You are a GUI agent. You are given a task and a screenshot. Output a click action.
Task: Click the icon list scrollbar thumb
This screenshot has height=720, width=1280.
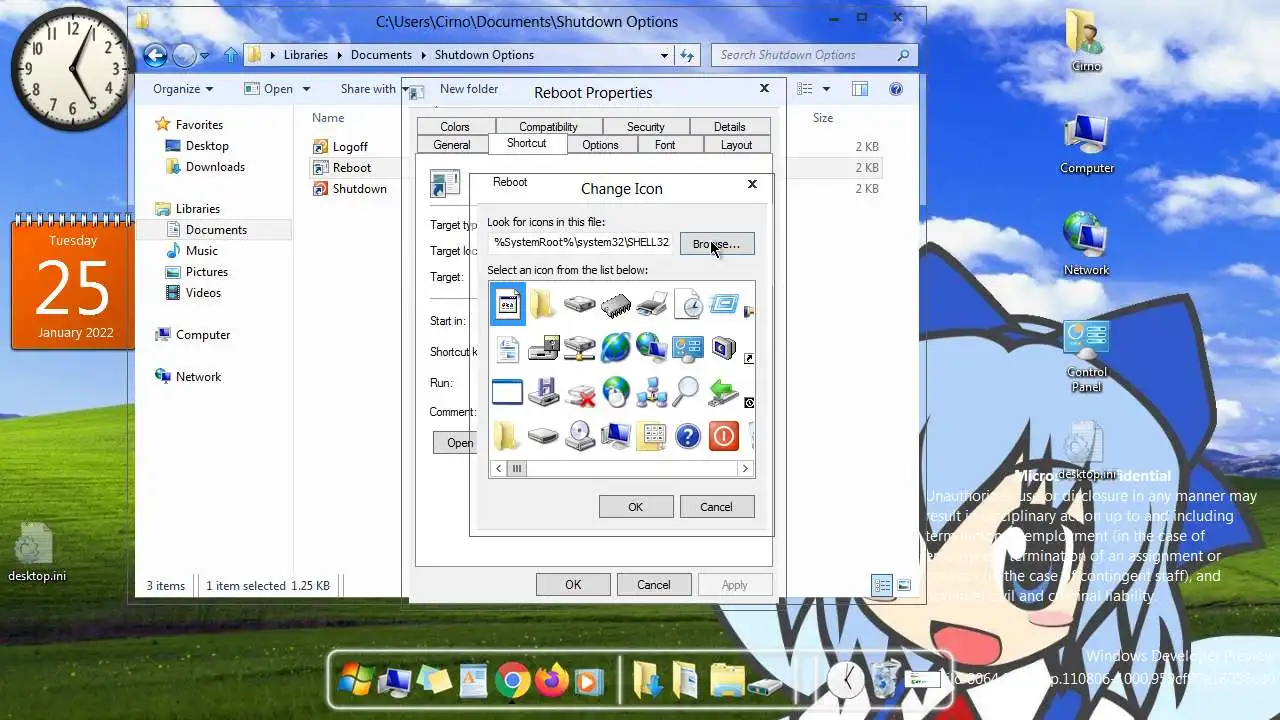pyautogui.click(x=517, y=468)
